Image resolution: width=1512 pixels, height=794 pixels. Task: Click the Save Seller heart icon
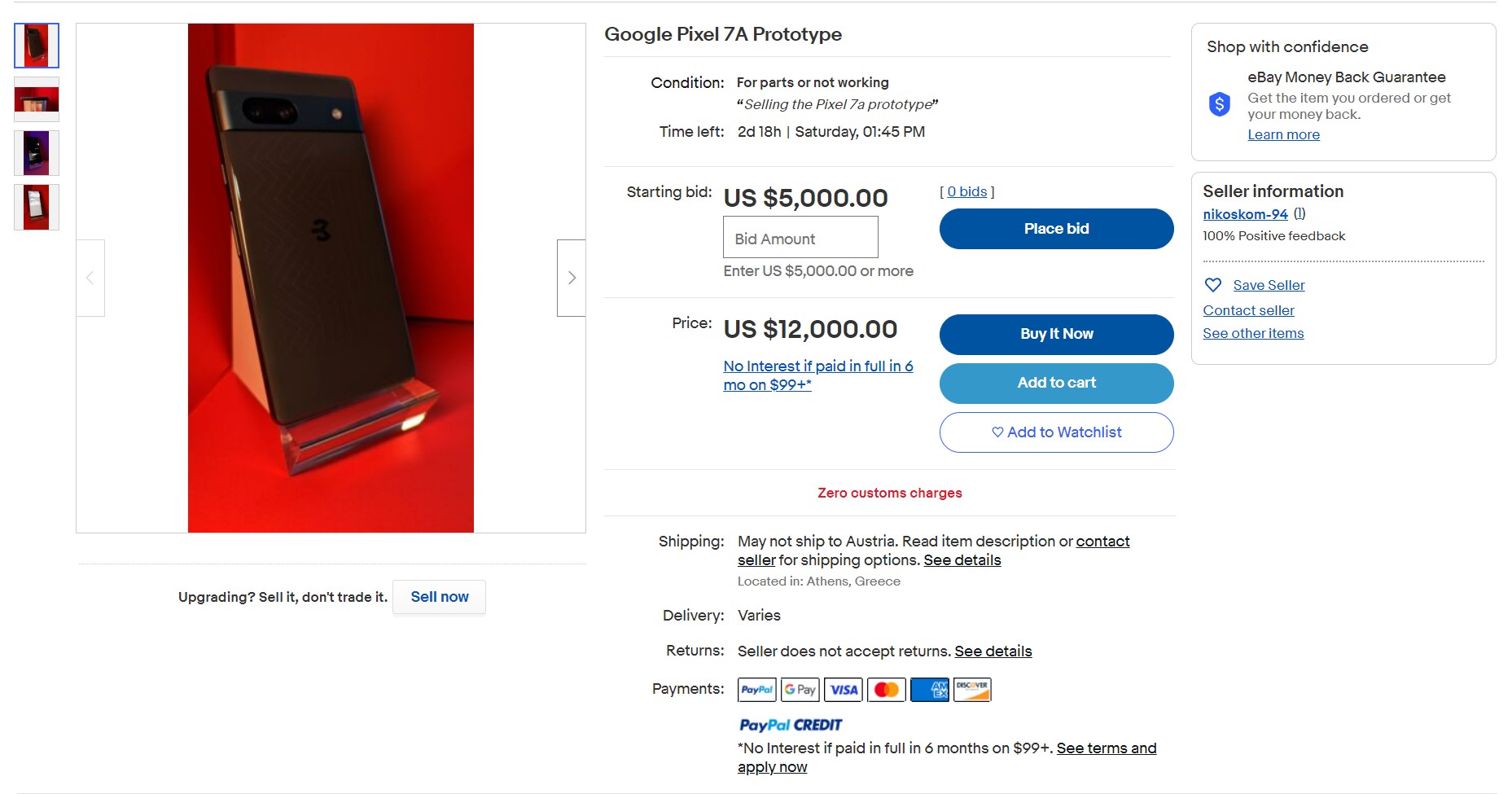(1213, 285)
